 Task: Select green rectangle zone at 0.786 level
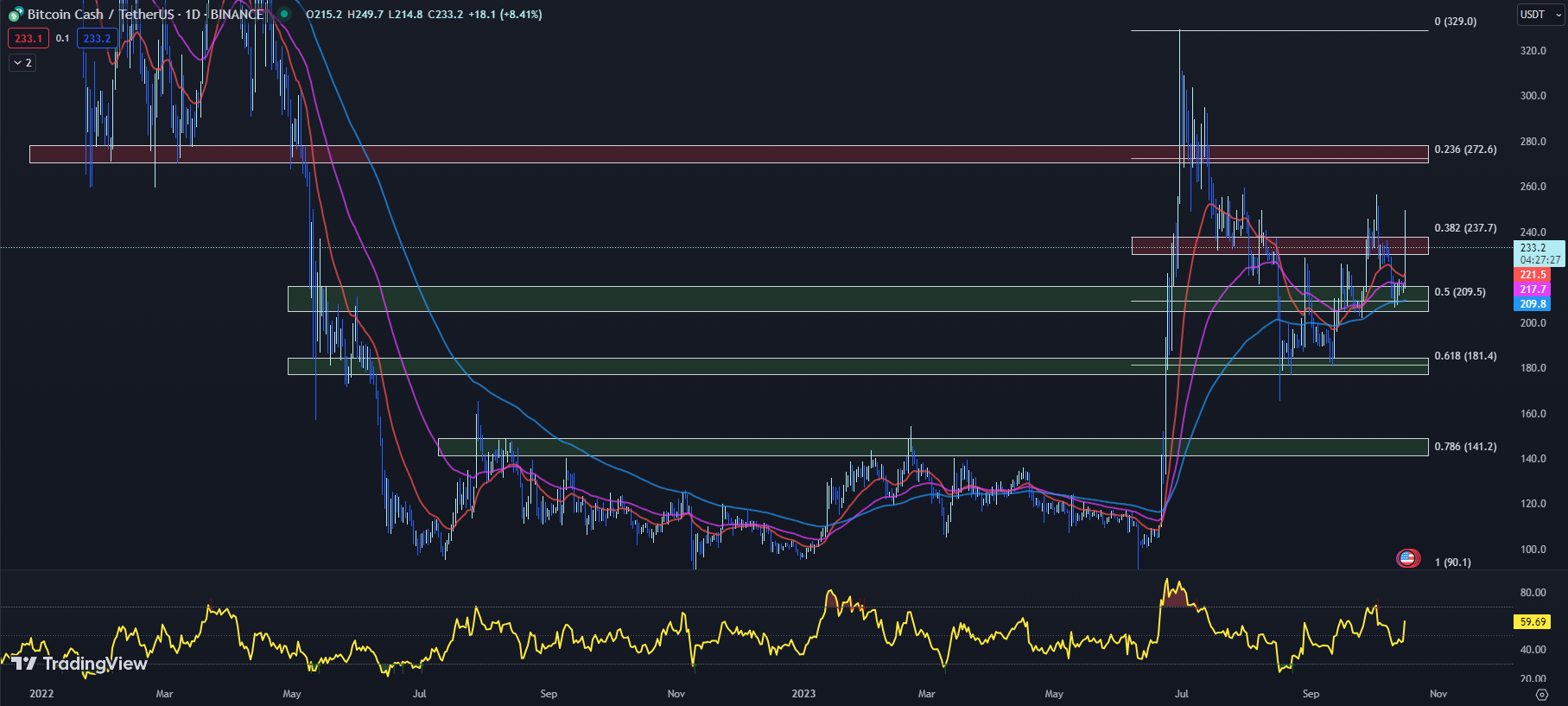pyautogui.click(x=933, y=447)
